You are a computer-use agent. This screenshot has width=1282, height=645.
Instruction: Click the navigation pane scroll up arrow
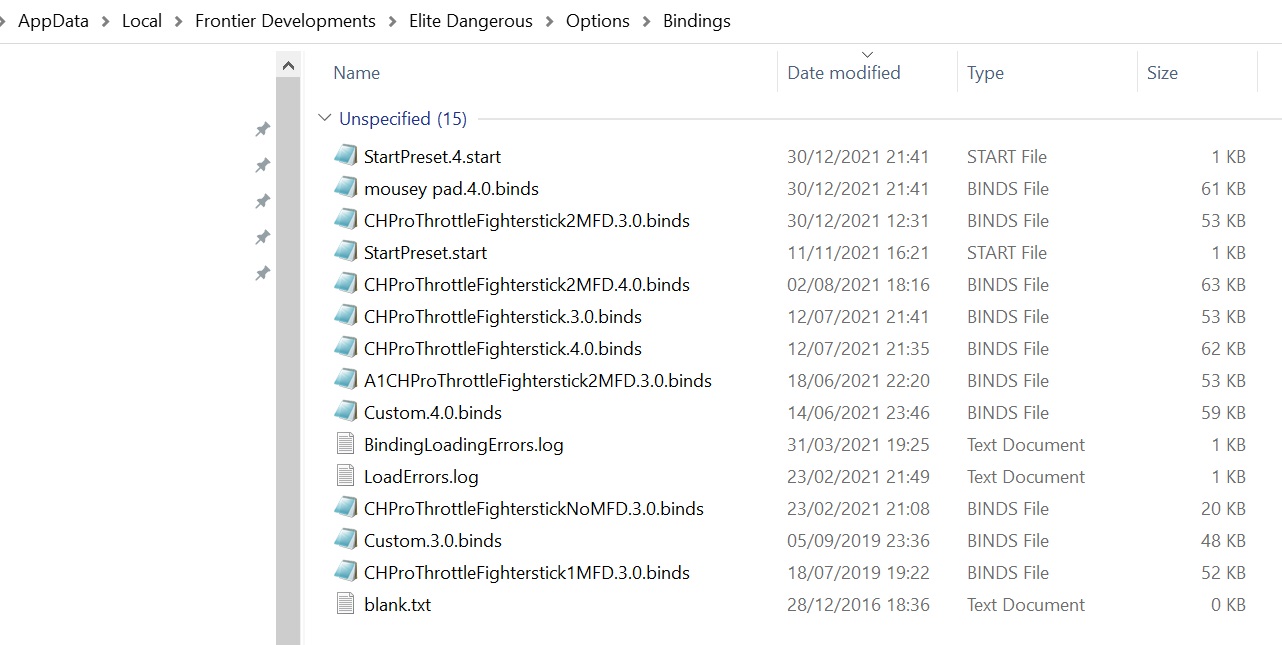(x=288, y=66)
